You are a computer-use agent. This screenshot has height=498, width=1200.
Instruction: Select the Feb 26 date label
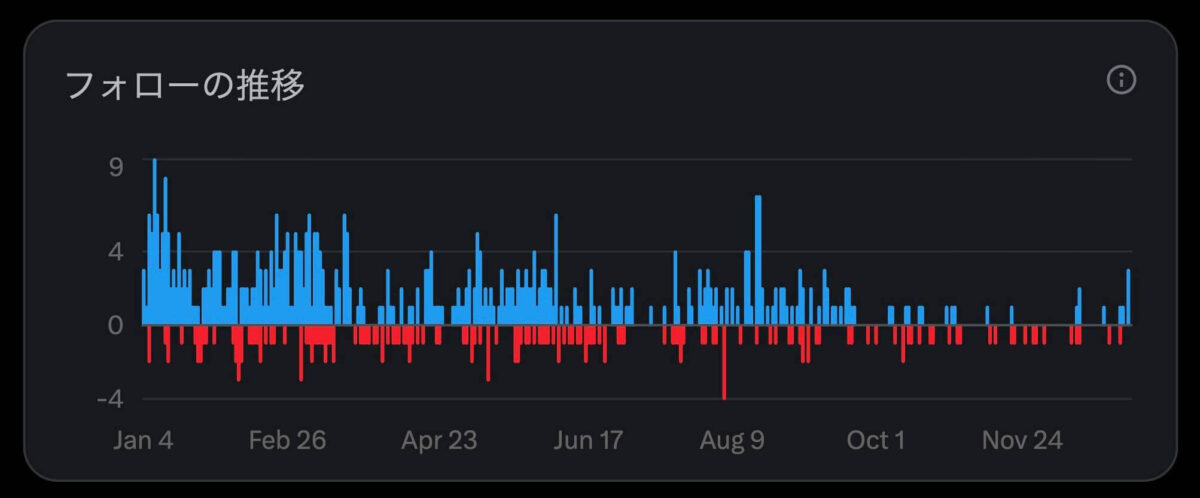click(x=287, y=441)
